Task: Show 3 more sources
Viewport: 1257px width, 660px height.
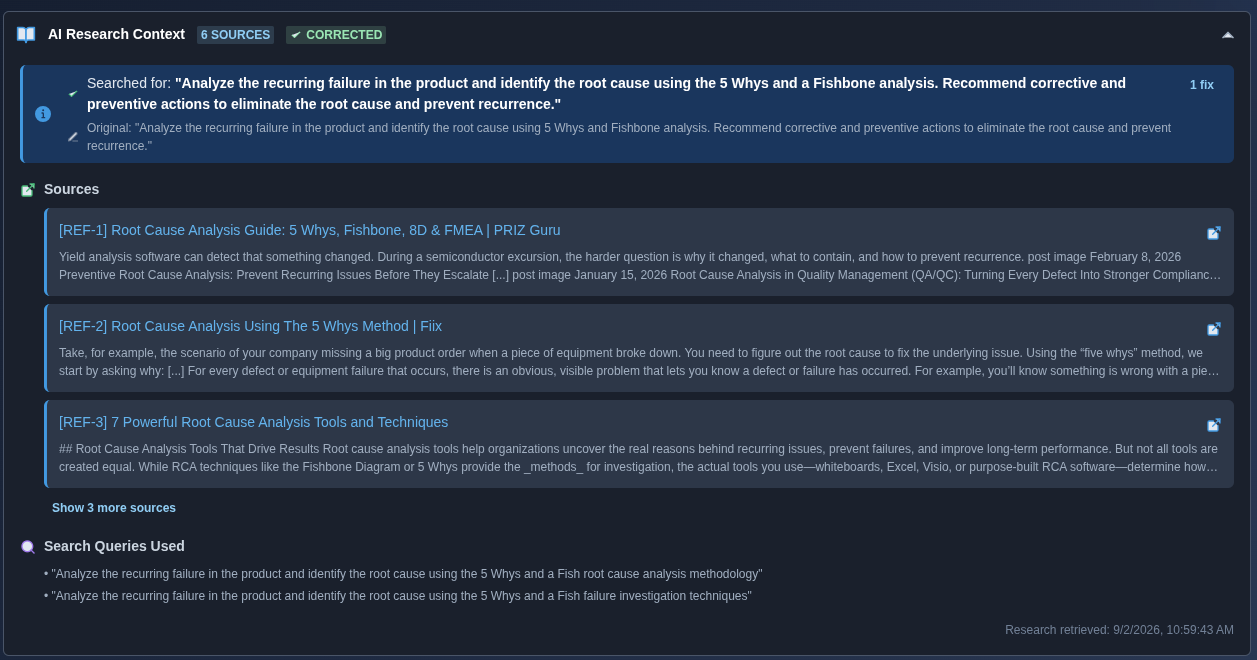Action: pos(114,508)
